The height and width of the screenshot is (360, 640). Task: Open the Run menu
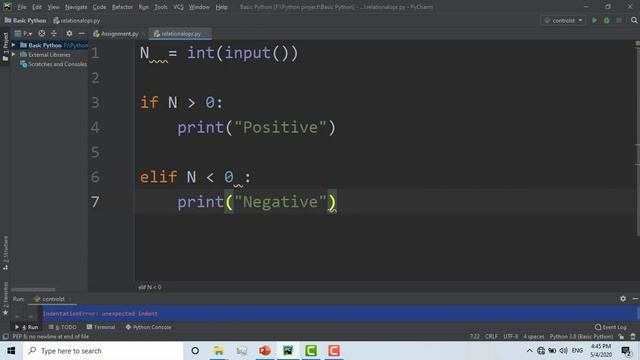[x=143, y=7]
